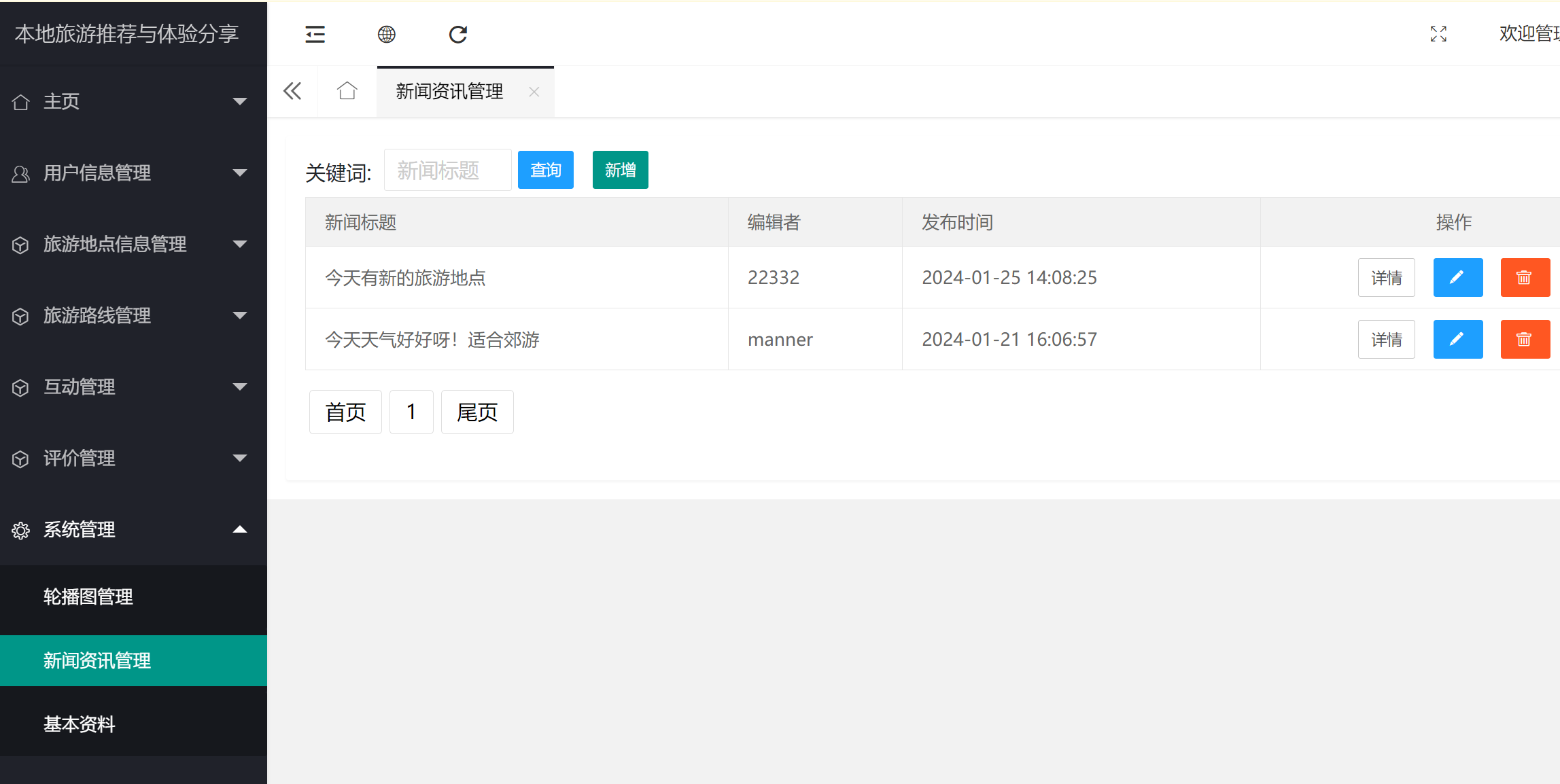Click the 查询 search button
The height and width of the screenshot is (784, 1560).
pyautogui.click(x=545, y=170)
